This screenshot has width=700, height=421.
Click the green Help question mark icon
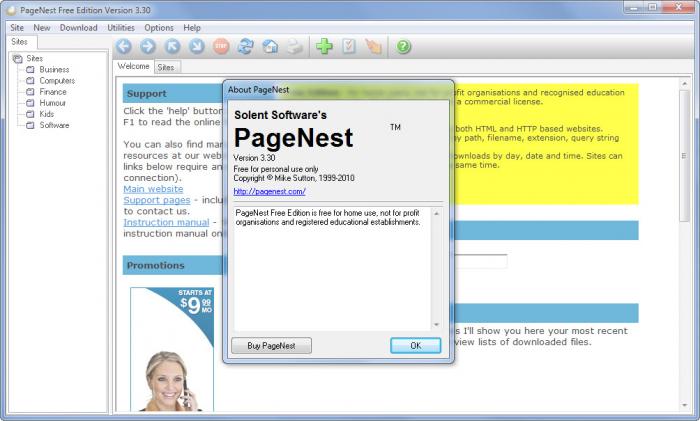(403, 46)
